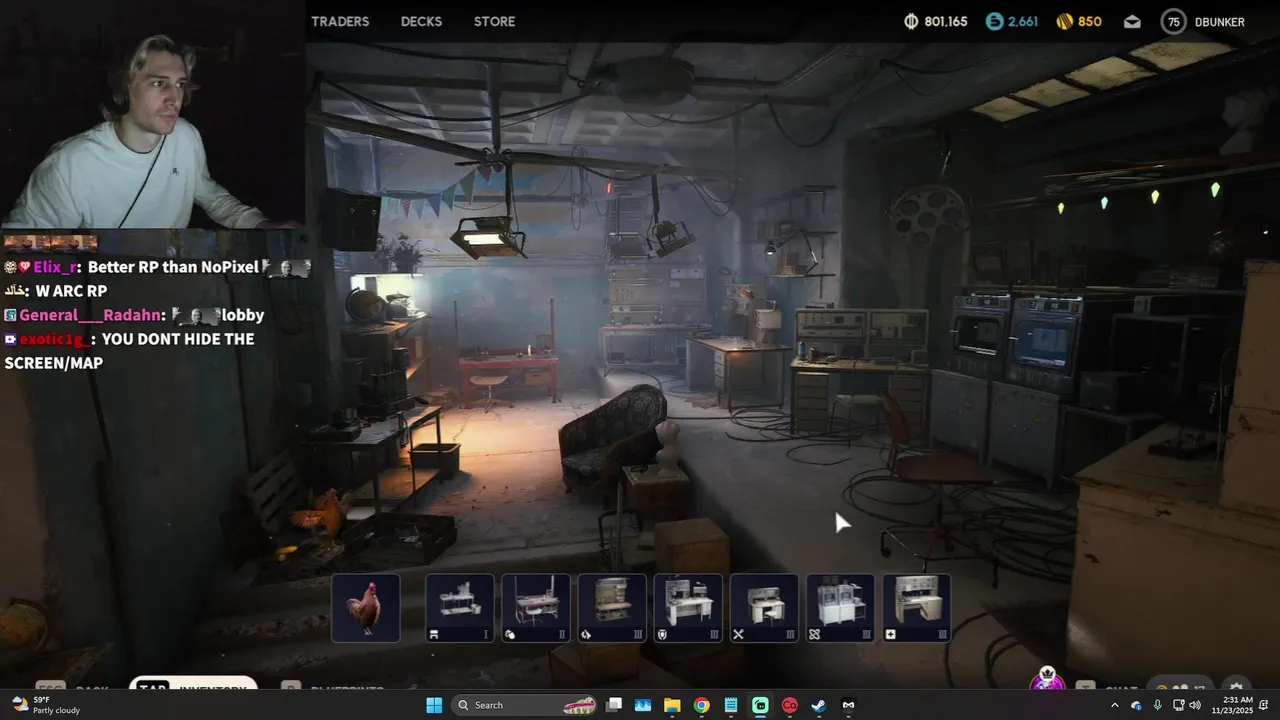1280x720 pixels.
Task: Select the refiner station level III
Action: pos(840,608)
